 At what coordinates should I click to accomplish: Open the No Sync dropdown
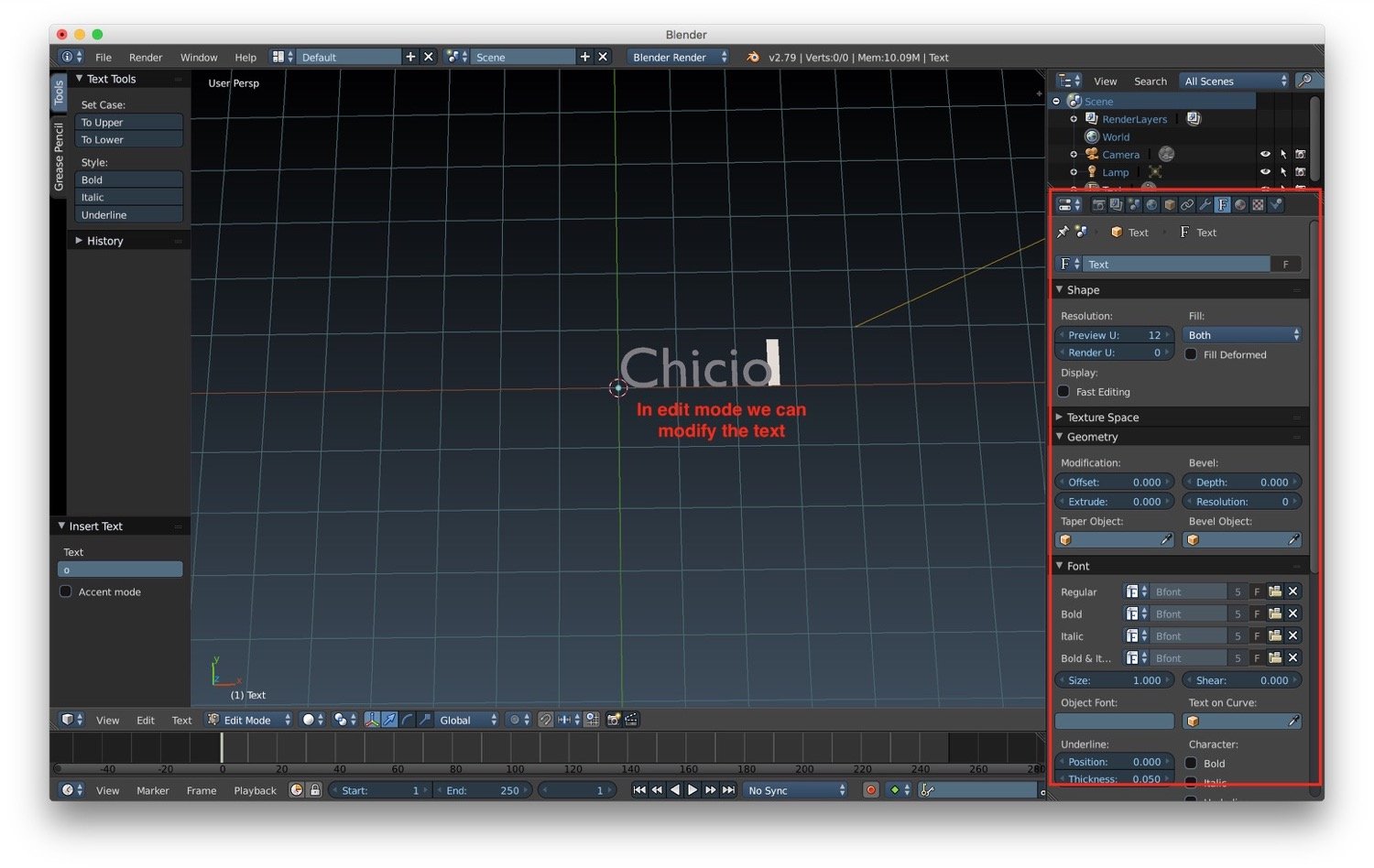(795, 790)
